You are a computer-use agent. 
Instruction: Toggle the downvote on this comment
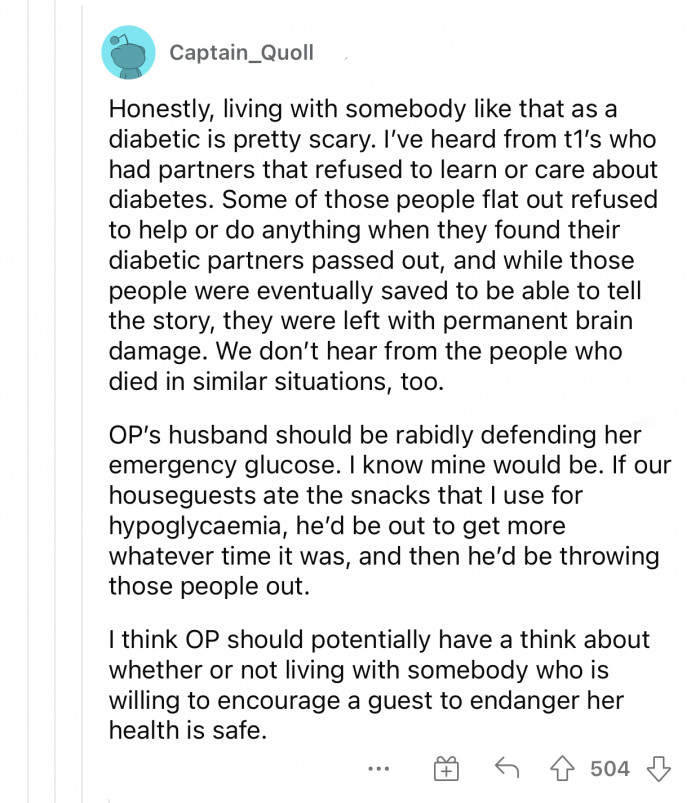pyautogui.click(x=660, y=767)
